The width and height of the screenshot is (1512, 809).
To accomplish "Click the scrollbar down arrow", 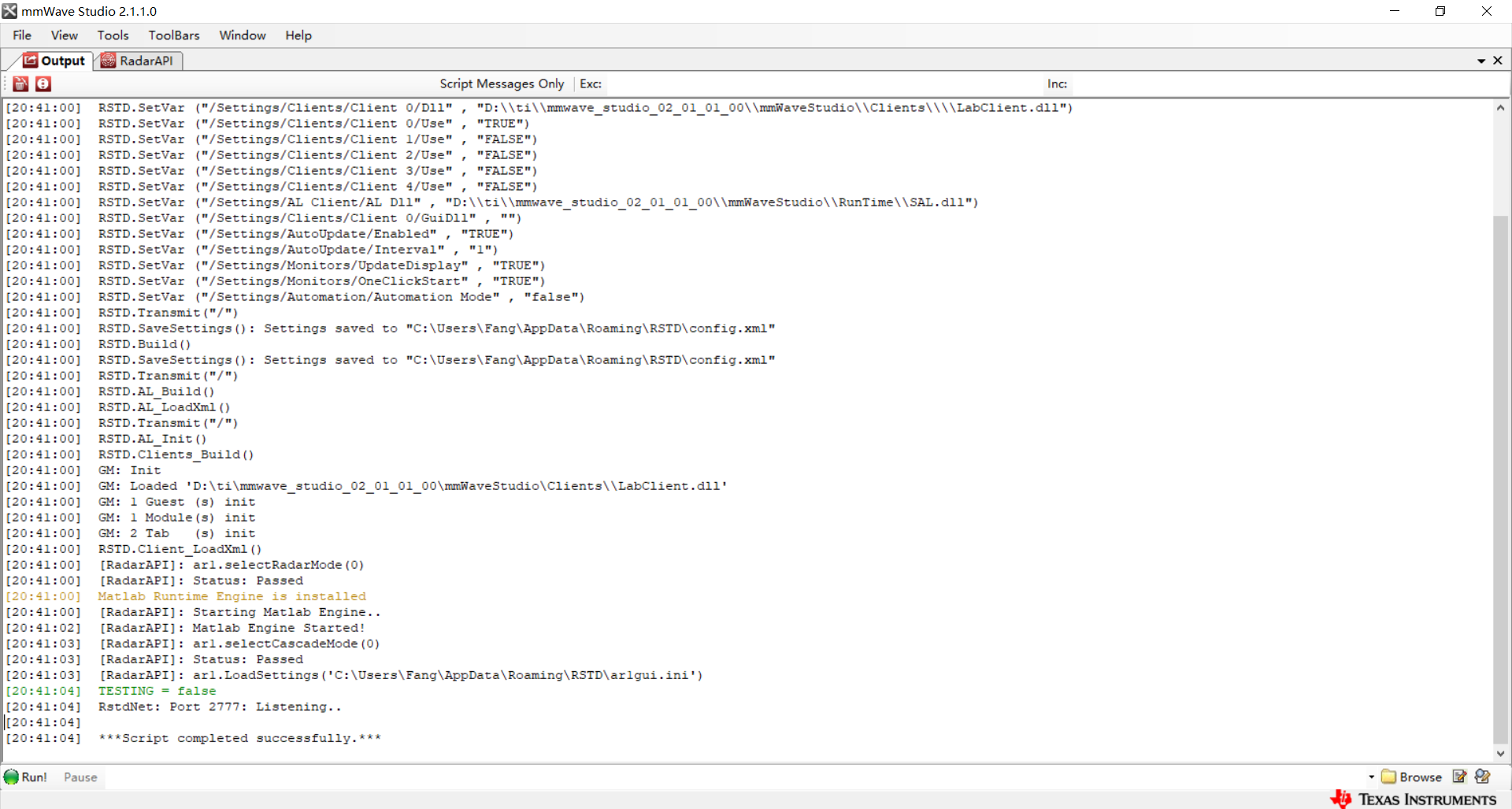I will coord(1500,754).
